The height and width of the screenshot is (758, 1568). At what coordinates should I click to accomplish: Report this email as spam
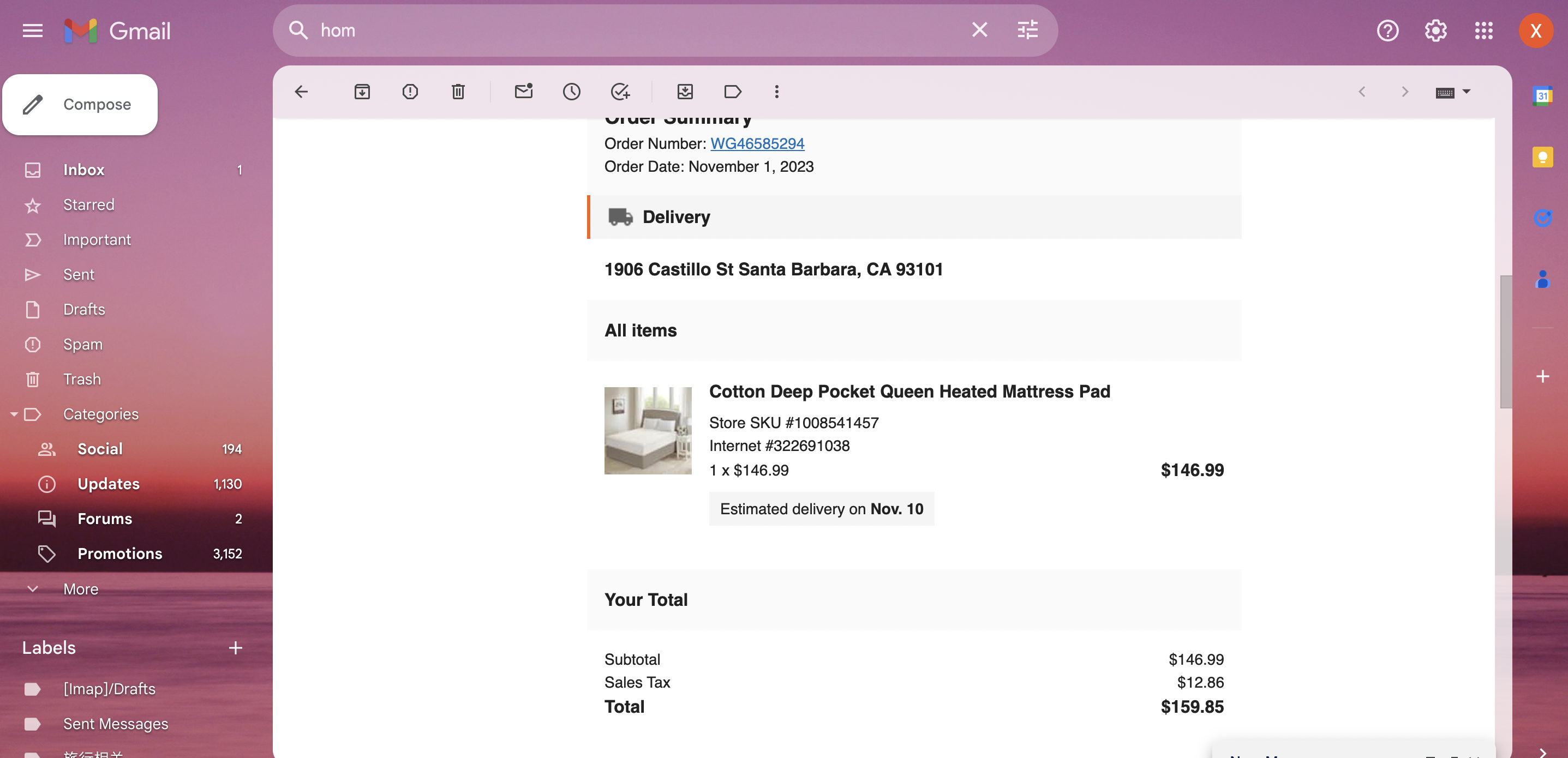[x=410, y=92]
